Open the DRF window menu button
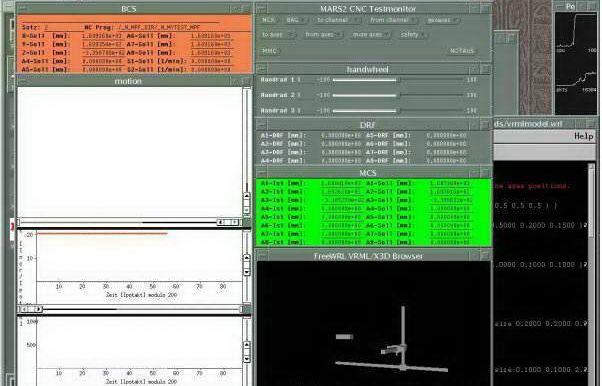The width and height of the screenshot is (602, 386). click(x=261, y=125)
